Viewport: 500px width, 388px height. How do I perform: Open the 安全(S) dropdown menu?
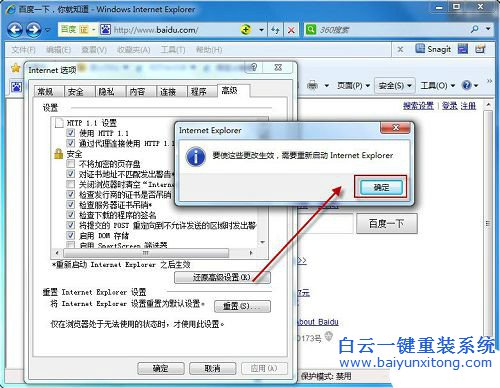coord(395,86)
